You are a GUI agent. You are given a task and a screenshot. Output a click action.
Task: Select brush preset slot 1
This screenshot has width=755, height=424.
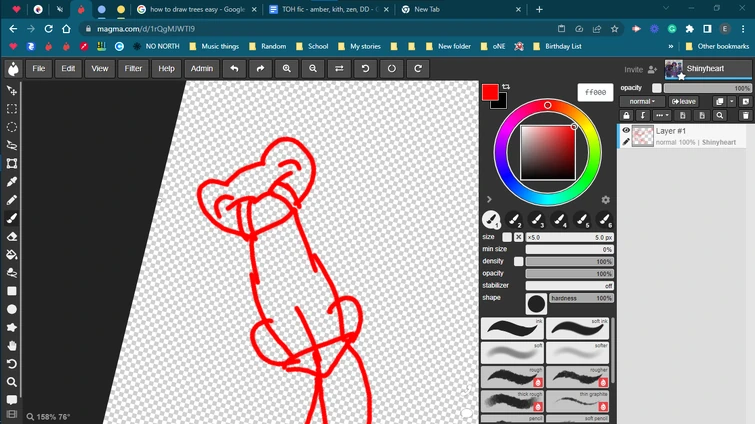pyautogui.click(x=491, y=220)
